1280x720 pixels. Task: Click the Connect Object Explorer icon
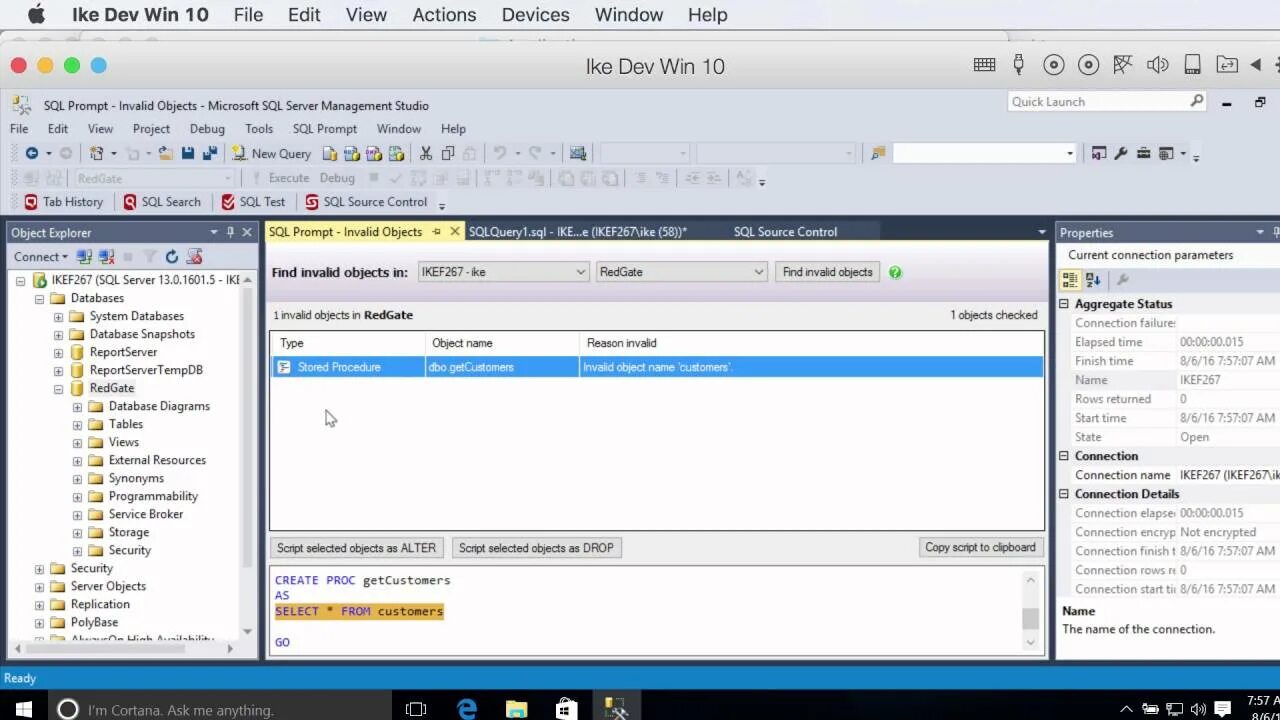pyautogui.click(x=84, y=257)
